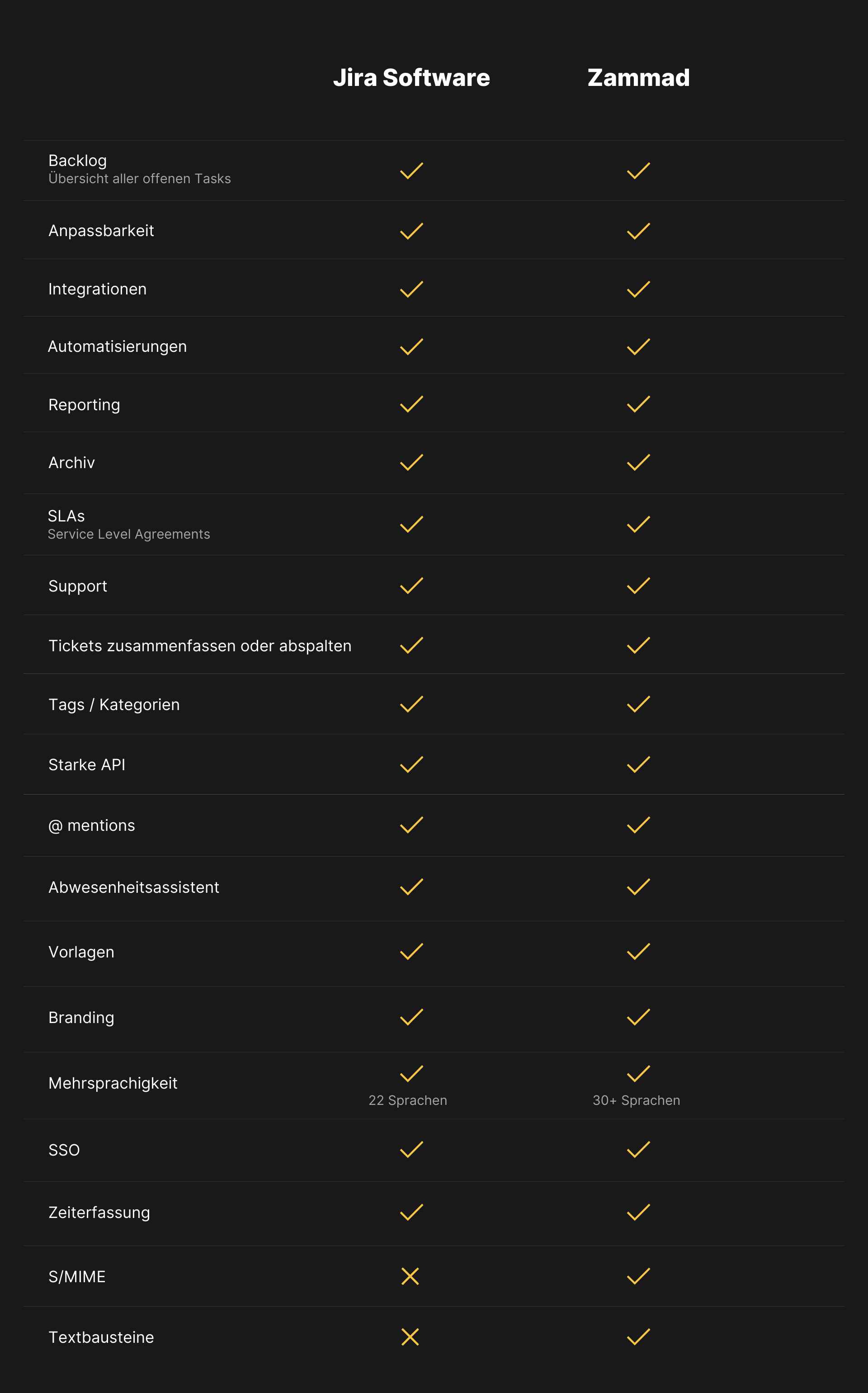Click Jira's S/MIME cross icon
This screenshot has width=868, height=1393.
(x=410, y=1276)
